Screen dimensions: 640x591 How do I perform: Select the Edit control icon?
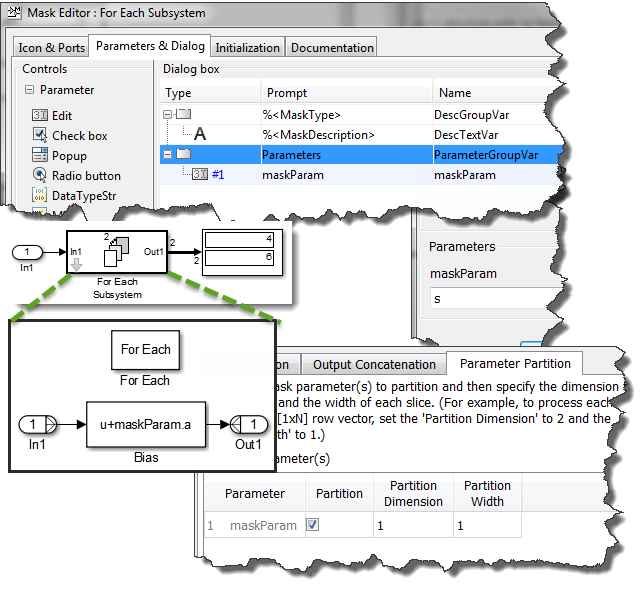(x=40, y=116)
